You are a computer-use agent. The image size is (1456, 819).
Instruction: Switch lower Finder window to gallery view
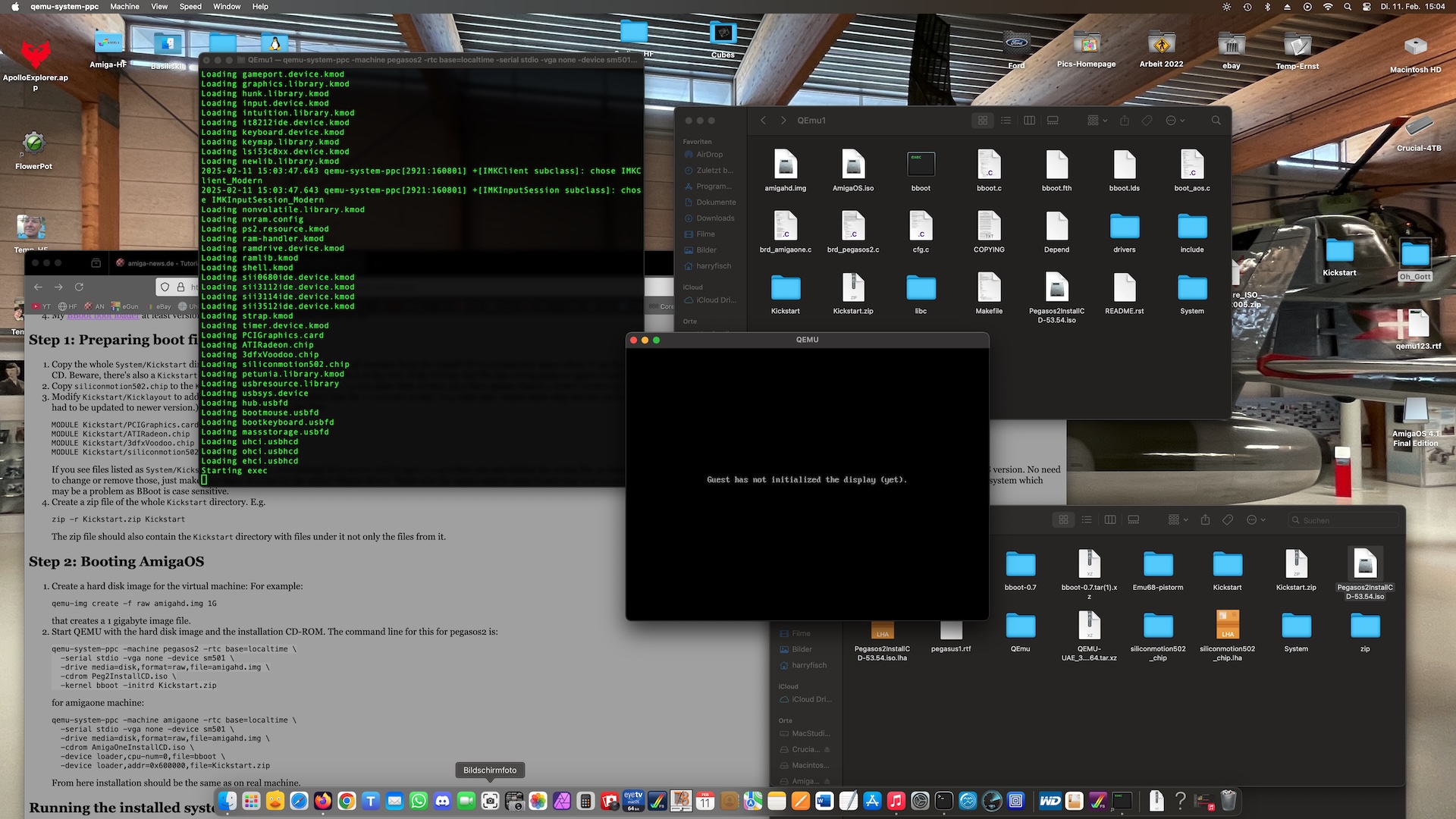pos(1134,519)
